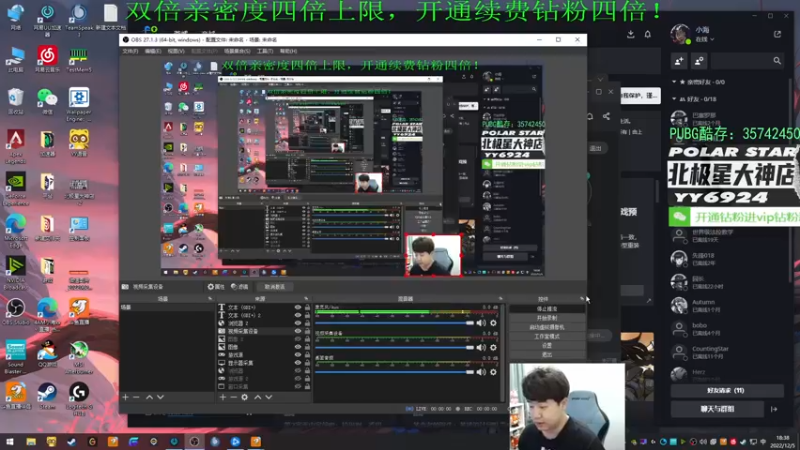The image size is (800, 450).
Task: Toggle visibility of the 窗口采集 source
Action: [x=297, y=386]
